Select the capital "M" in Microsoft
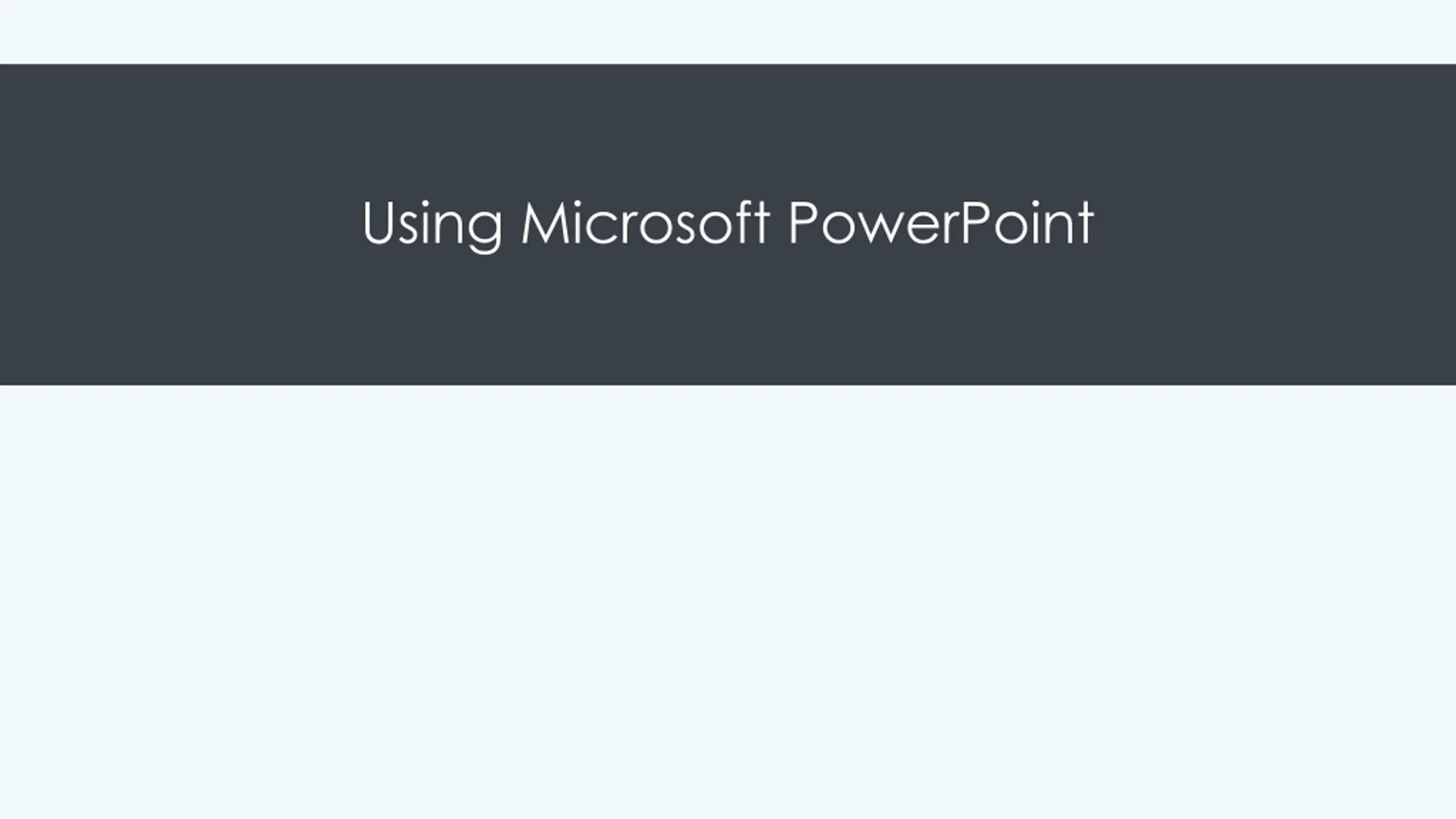 545,222
